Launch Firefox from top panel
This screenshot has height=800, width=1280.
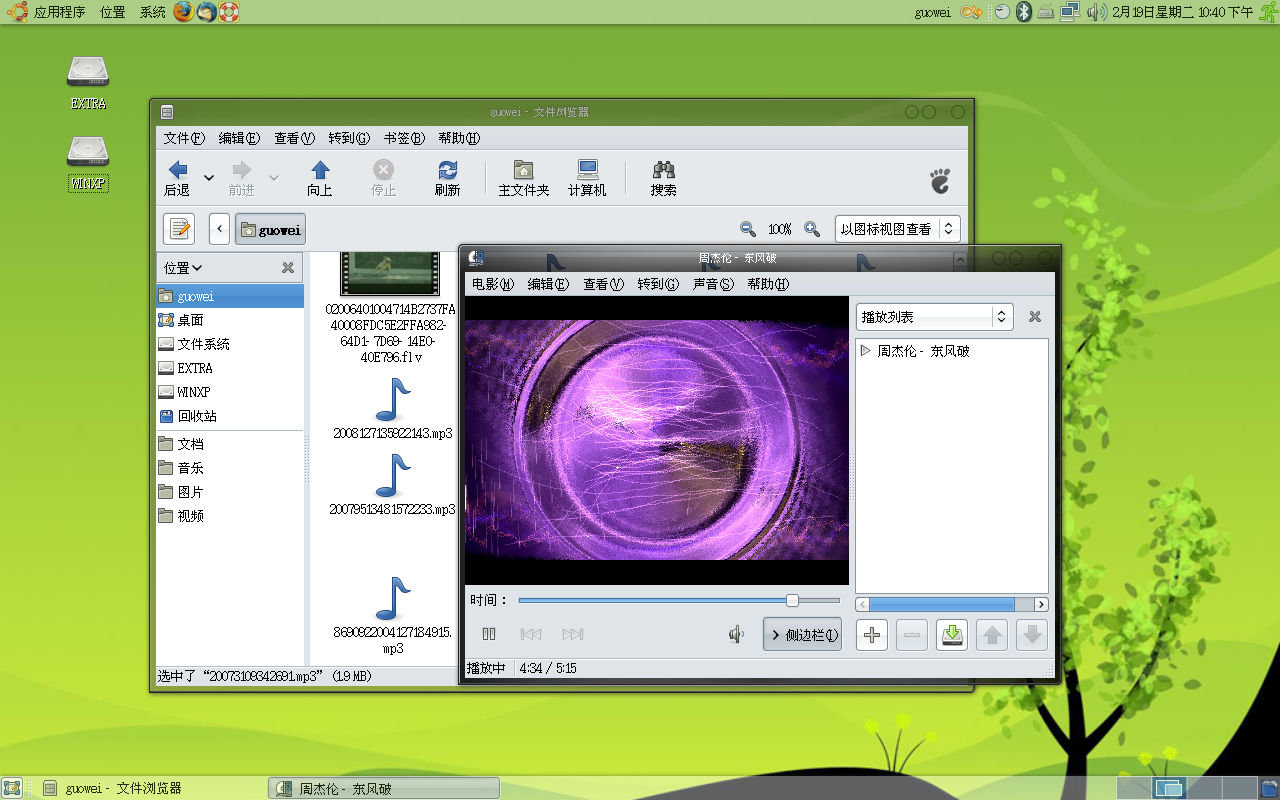183,12
